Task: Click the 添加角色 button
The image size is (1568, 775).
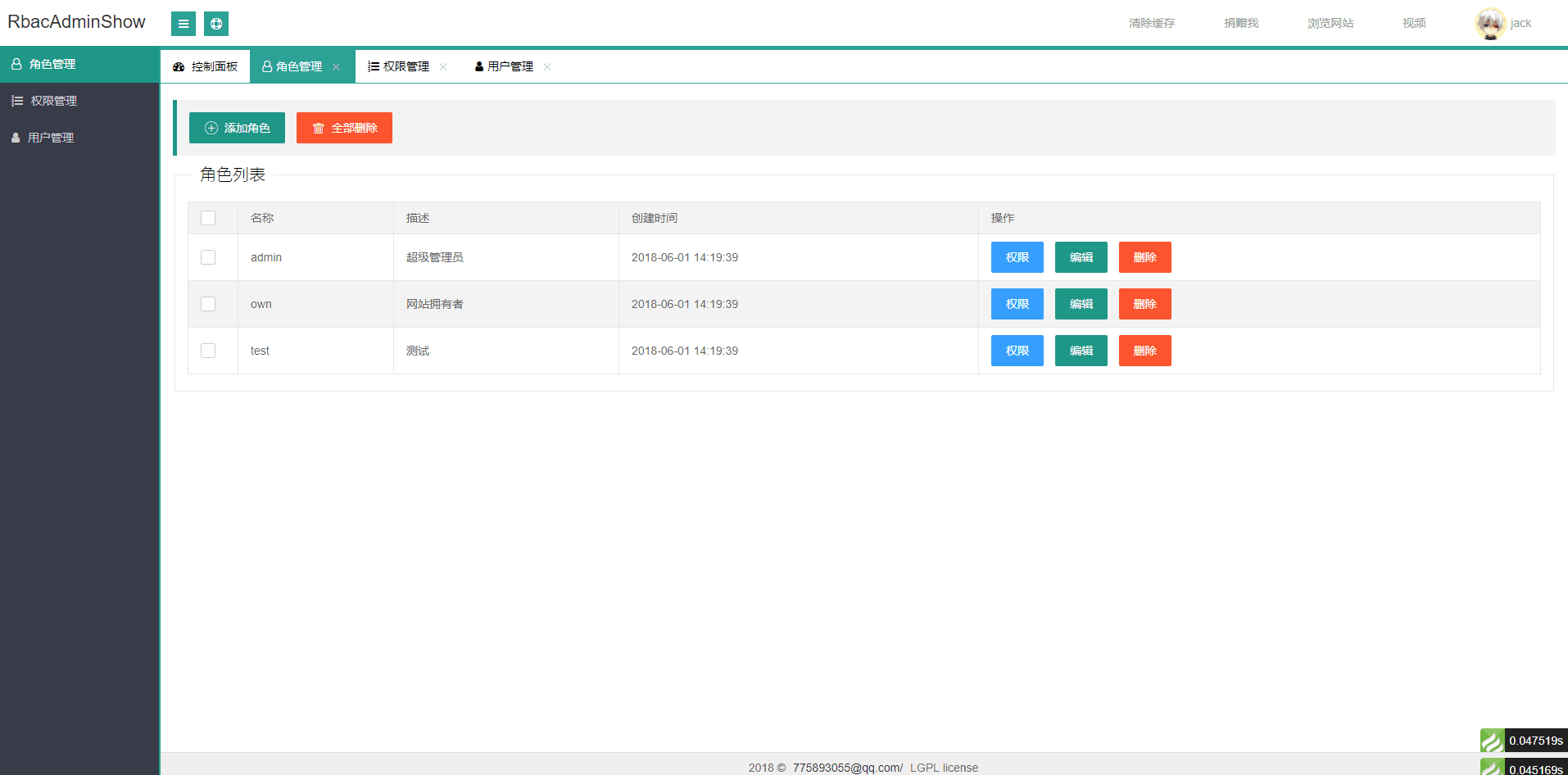Action: click(x=237, y=128)
